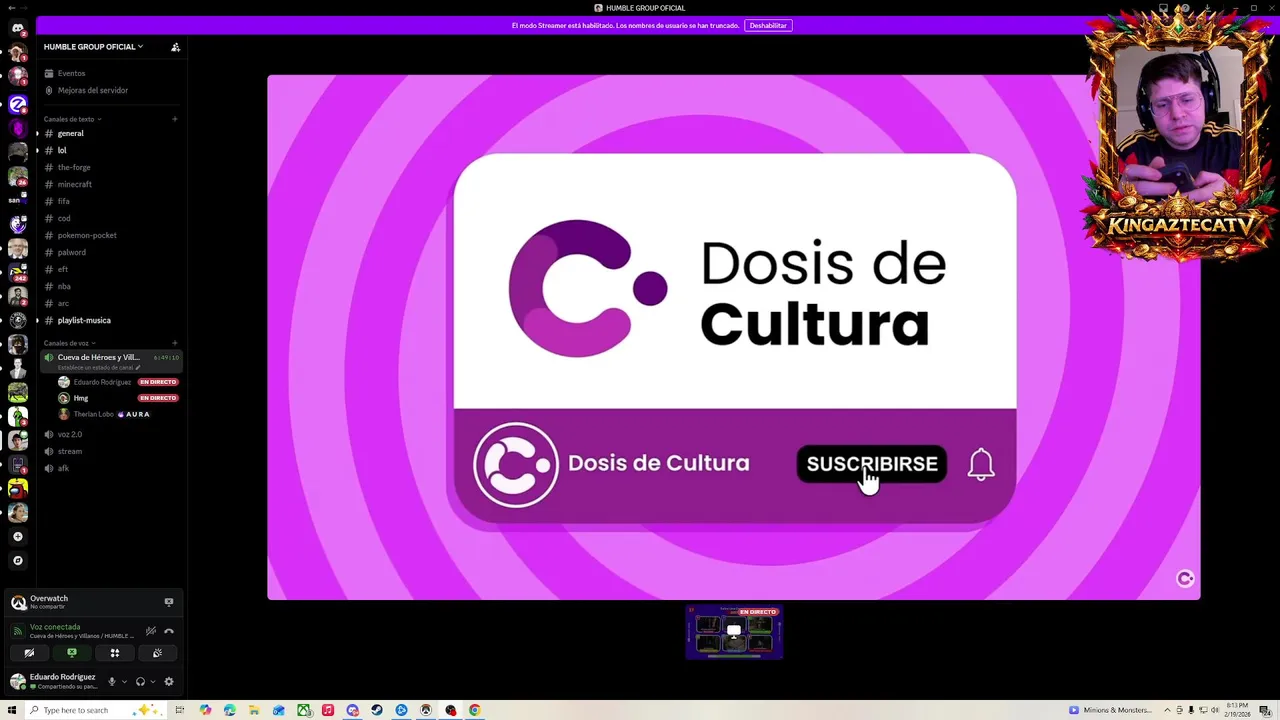Open the Eventos calendar icon
Viewport: 1280px width, 720px height.
coord(48,73)
